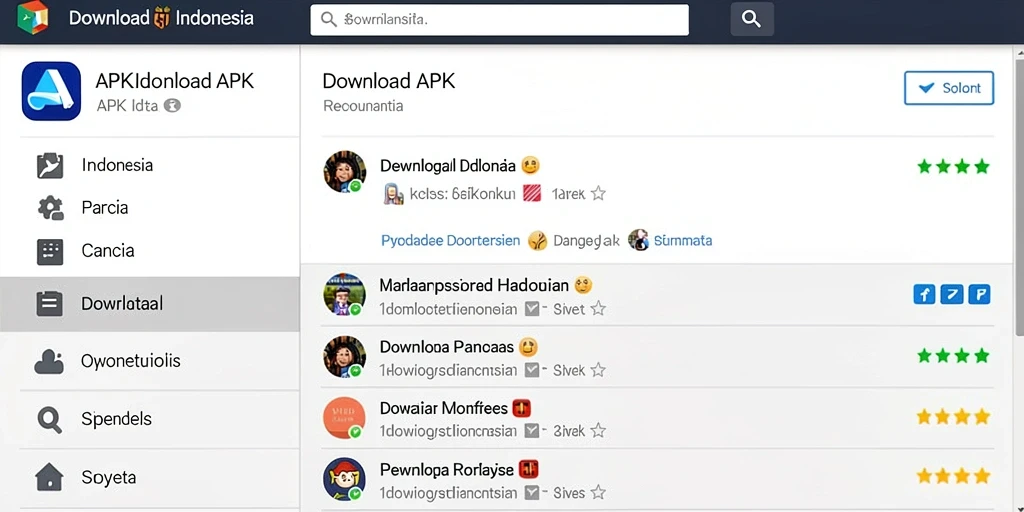Image resolution: width=1024 pixels, height=512 pixels.
Task: Click the magnifier icon beside Spendels
Action: 50,419
